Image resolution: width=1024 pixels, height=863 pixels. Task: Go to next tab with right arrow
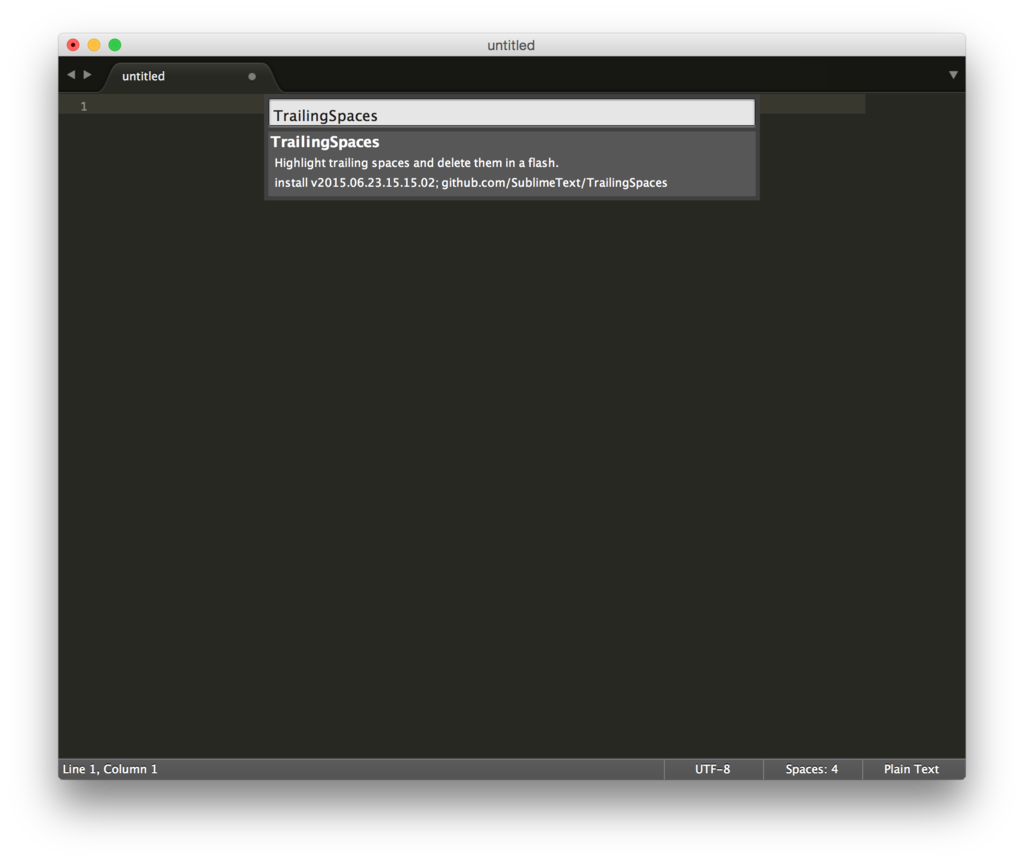(x=88, y=74)
